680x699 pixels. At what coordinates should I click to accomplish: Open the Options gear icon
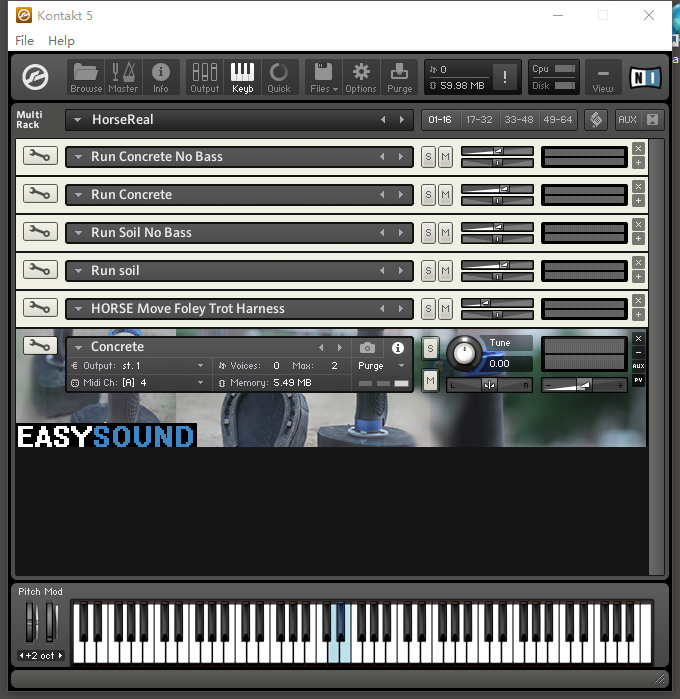pyautogui.click(x=361, y=76)
